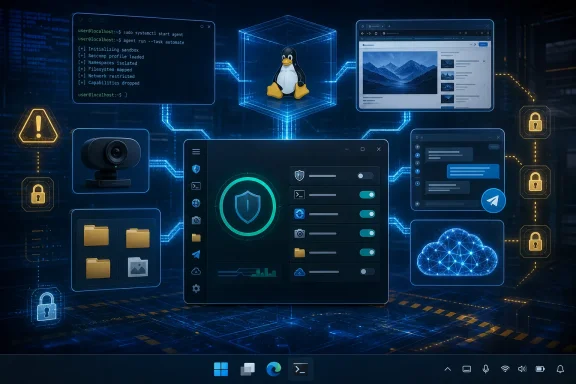Open the Windows Start menu
576x384 pixels.
click(x=221, y=369)
